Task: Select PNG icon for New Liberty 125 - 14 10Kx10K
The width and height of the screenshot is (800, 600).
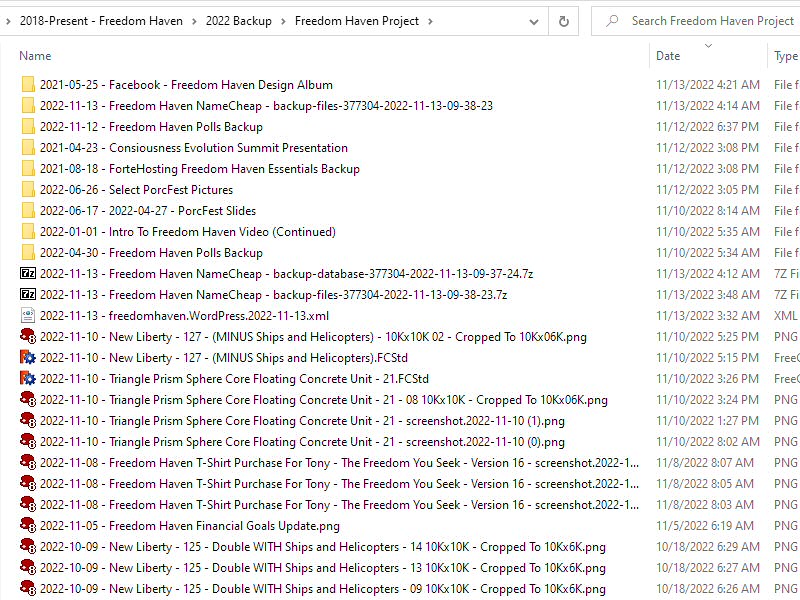Action: (x=28, y=546)
